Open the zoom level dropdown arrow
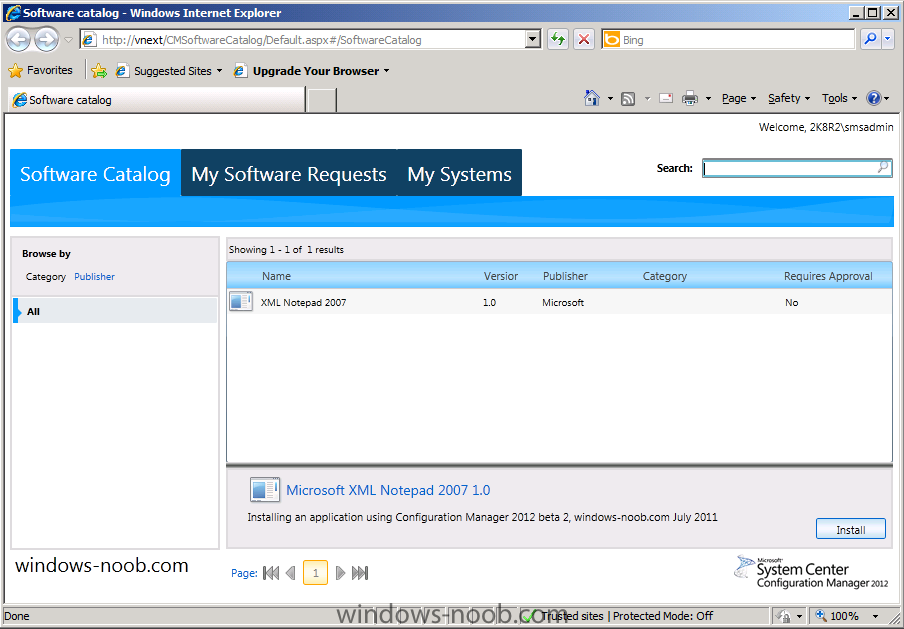The height and width of the screenshot is (629, 904). coord(875,616)
